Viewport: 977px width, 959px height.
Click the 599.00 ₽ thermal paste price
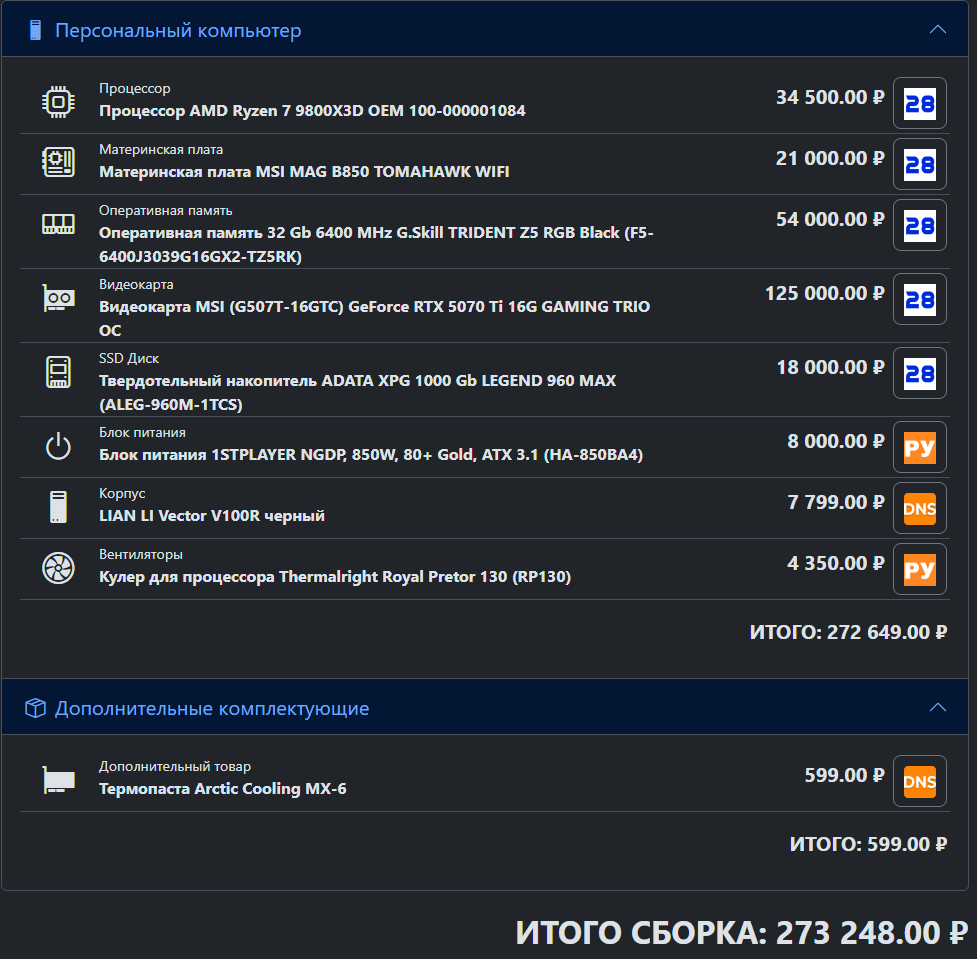844,775
